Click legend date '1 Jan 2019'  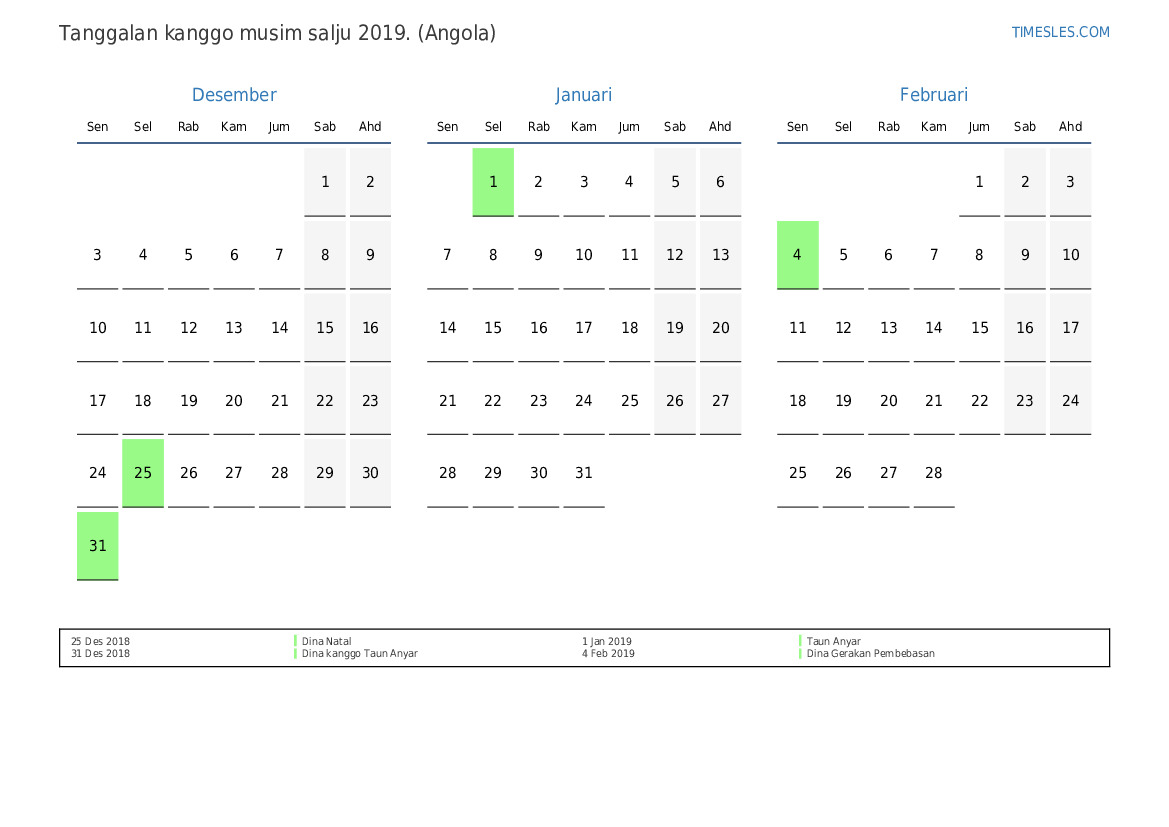607,641
